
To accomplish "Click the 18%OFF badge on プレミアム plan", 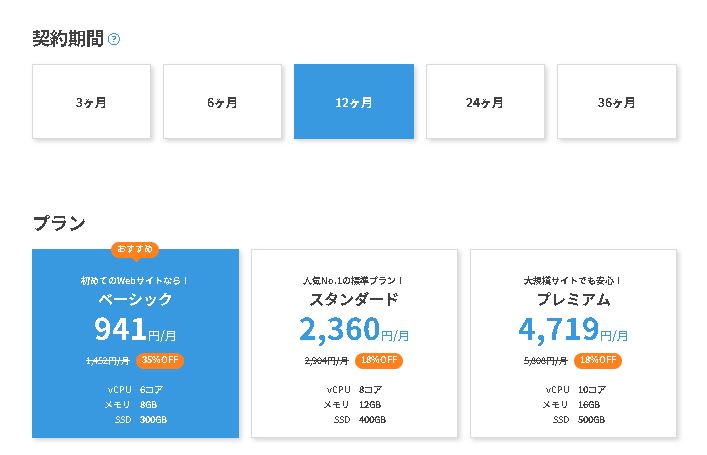I will 598,360.
